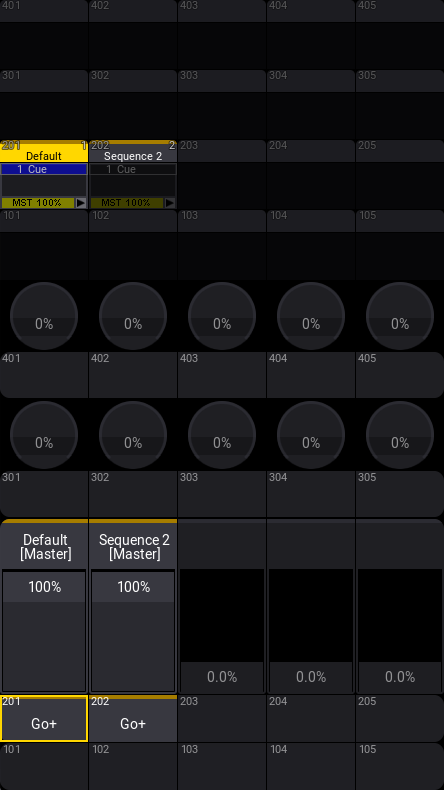Select the Sequence 2 executor header
This screenshot has width=444, height=790.
(133, 151)
